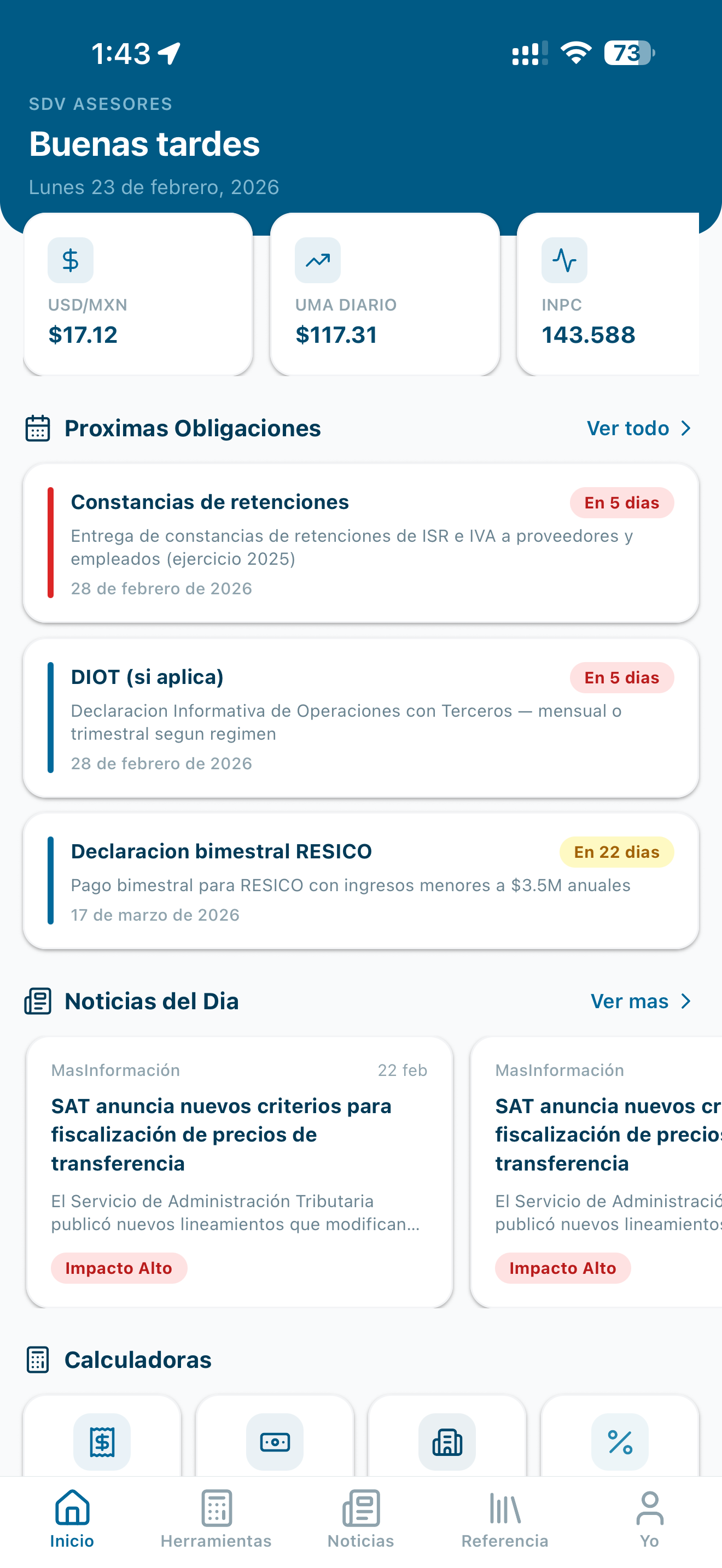Tap the INPC pulse activity icon
The width and height of the screenshot is (722, 1568).
(564, 260)
